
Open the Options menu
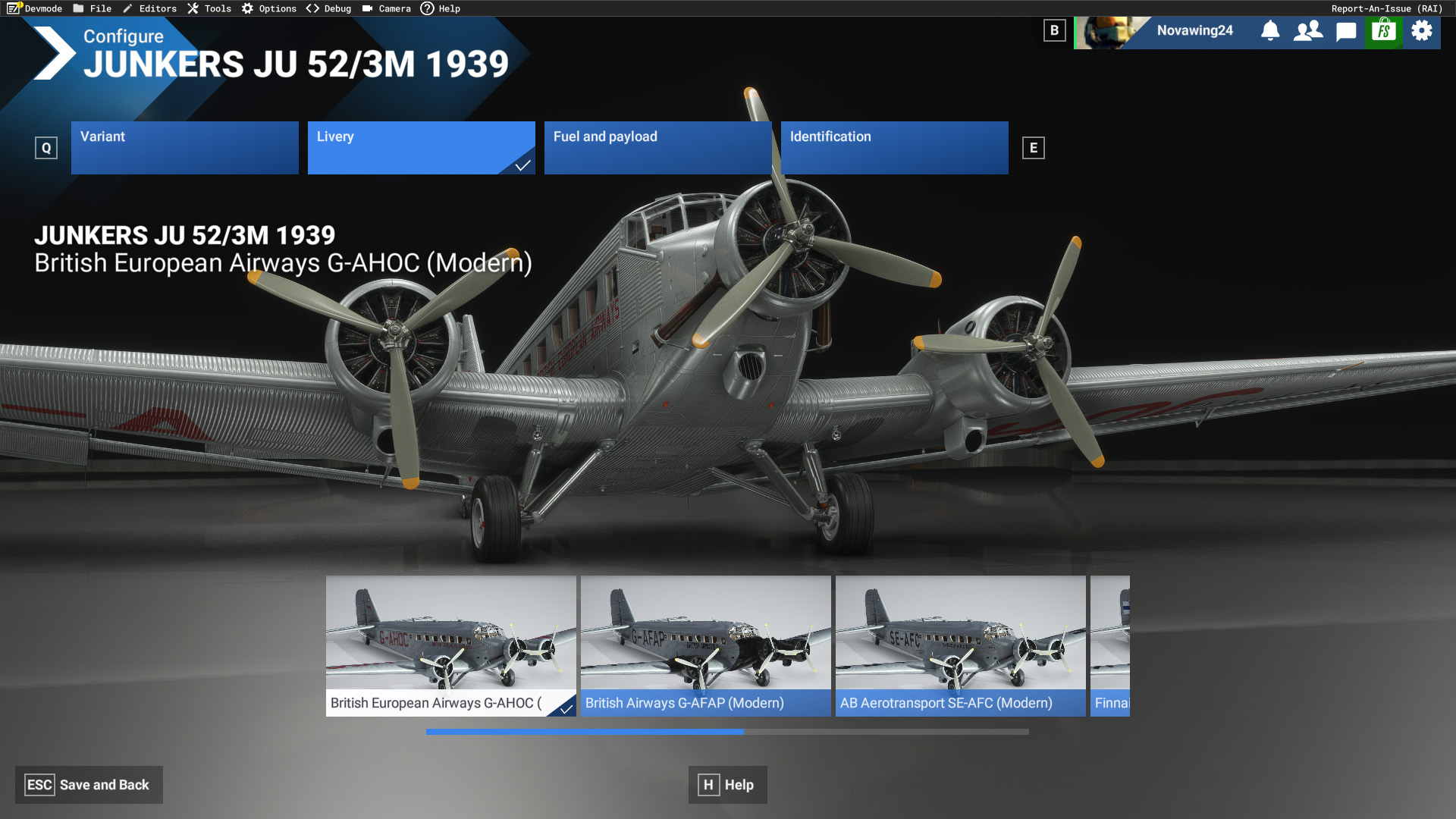[x=269, y=8]
